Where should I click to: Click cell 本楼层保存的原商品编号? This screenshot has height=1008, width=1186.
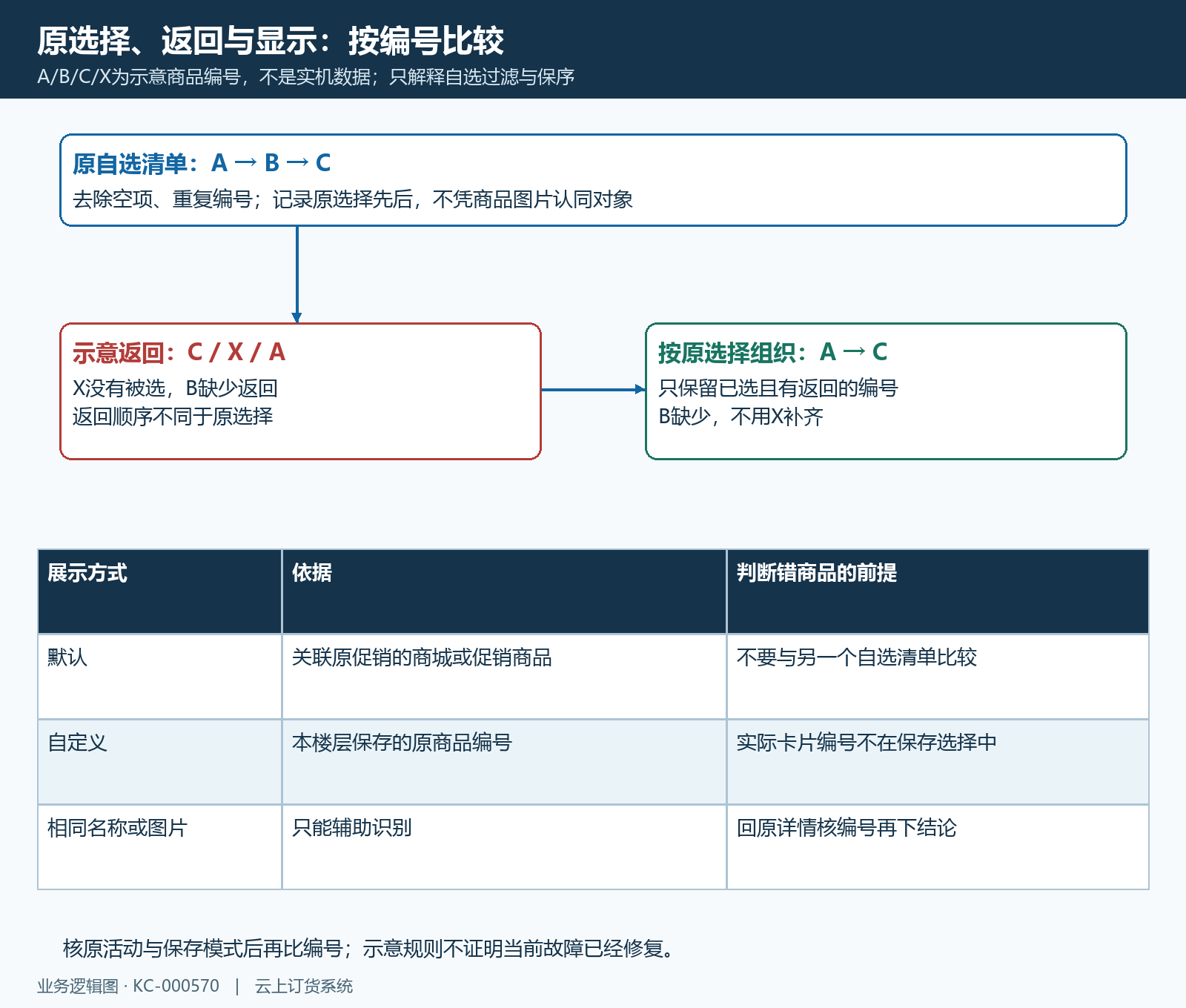[504, 762]
